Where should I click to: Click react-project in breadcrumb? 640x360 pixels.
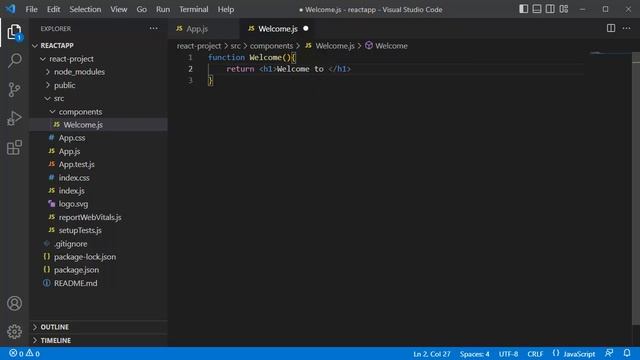pos(199,46)
